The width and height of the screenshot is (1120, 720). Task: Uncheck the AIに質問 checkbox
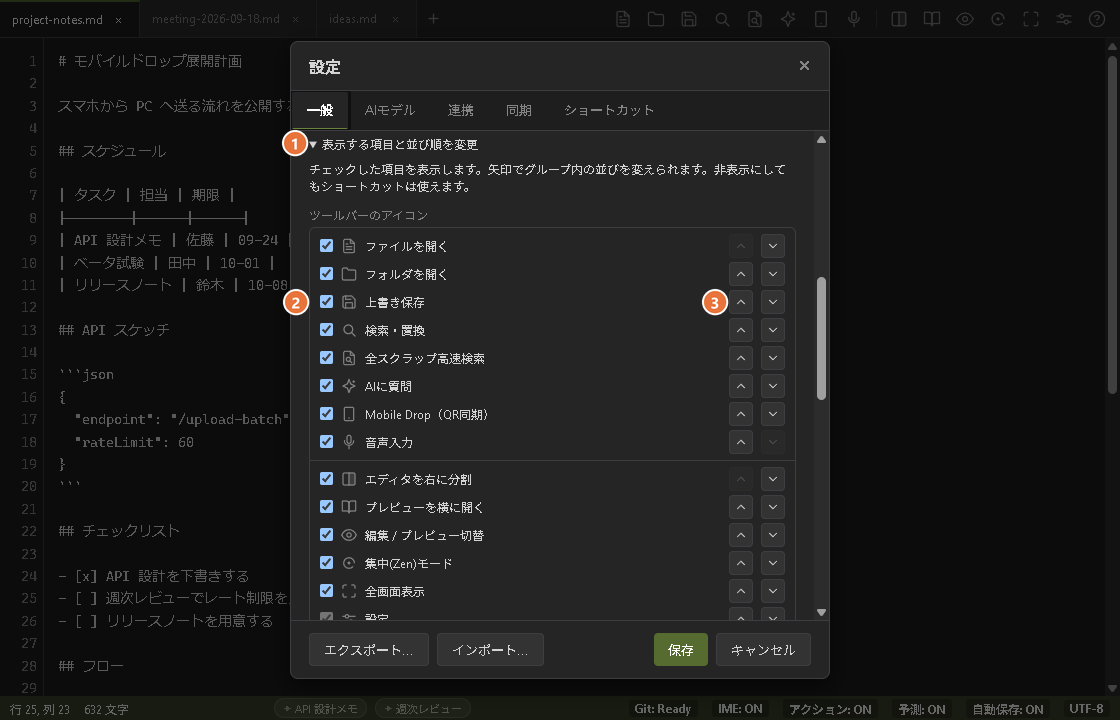pyautogui.click(x=326, y=385)
